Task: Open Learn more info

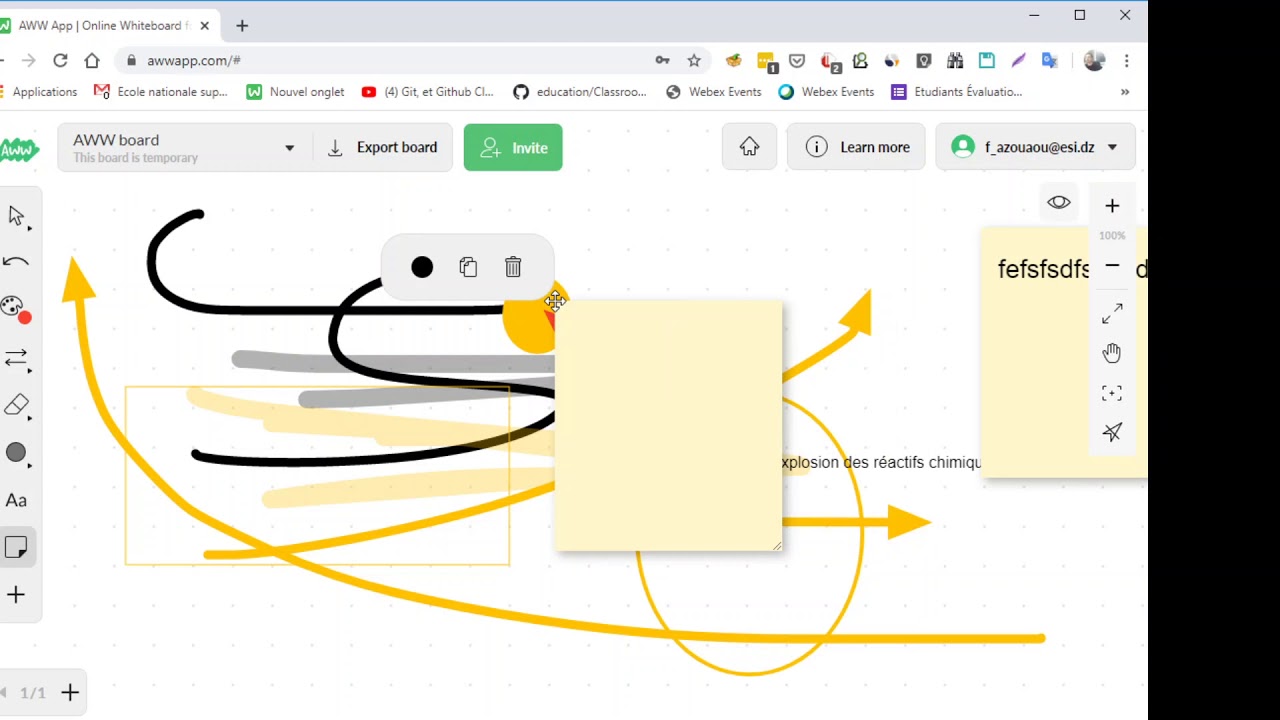Action: point(856,147)
